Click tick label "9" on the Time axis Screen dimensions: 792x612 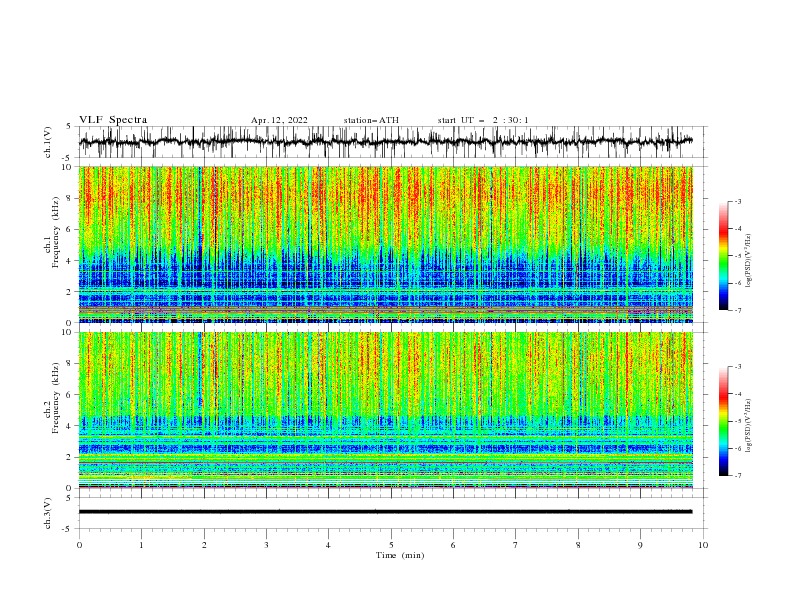[640, 545]
